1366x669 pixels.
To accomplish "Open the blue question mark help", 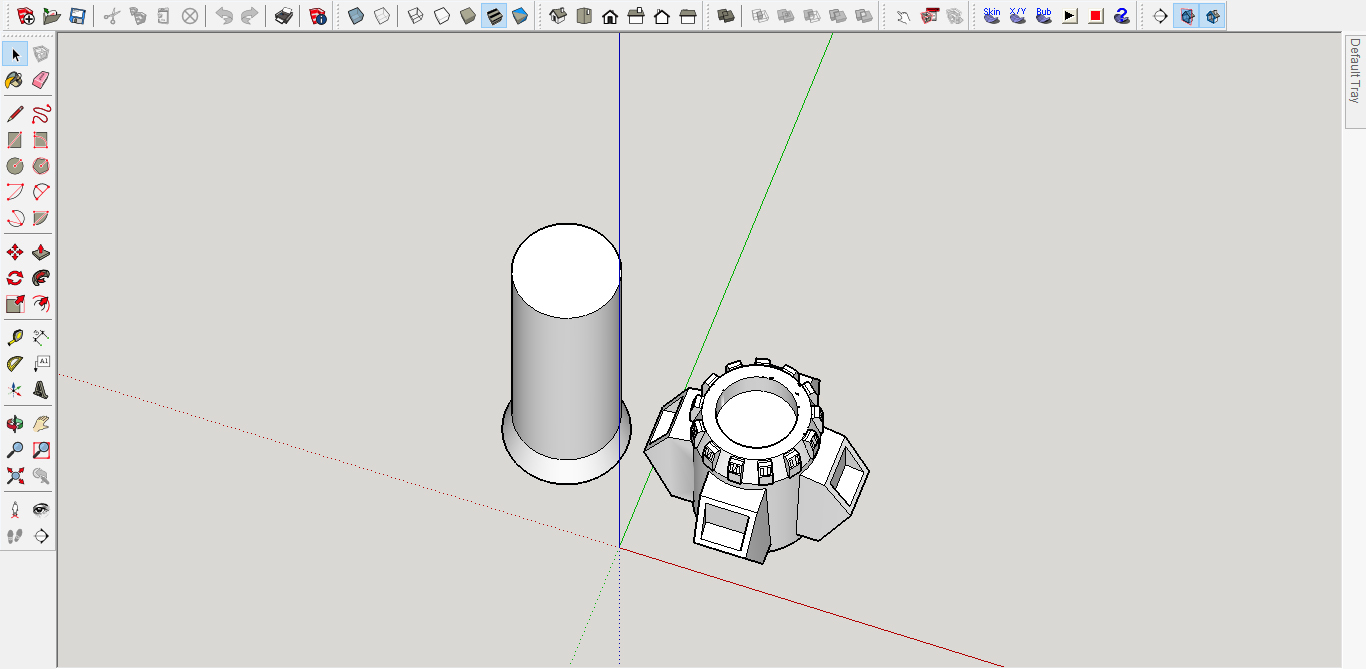I will pos(1122,16).
